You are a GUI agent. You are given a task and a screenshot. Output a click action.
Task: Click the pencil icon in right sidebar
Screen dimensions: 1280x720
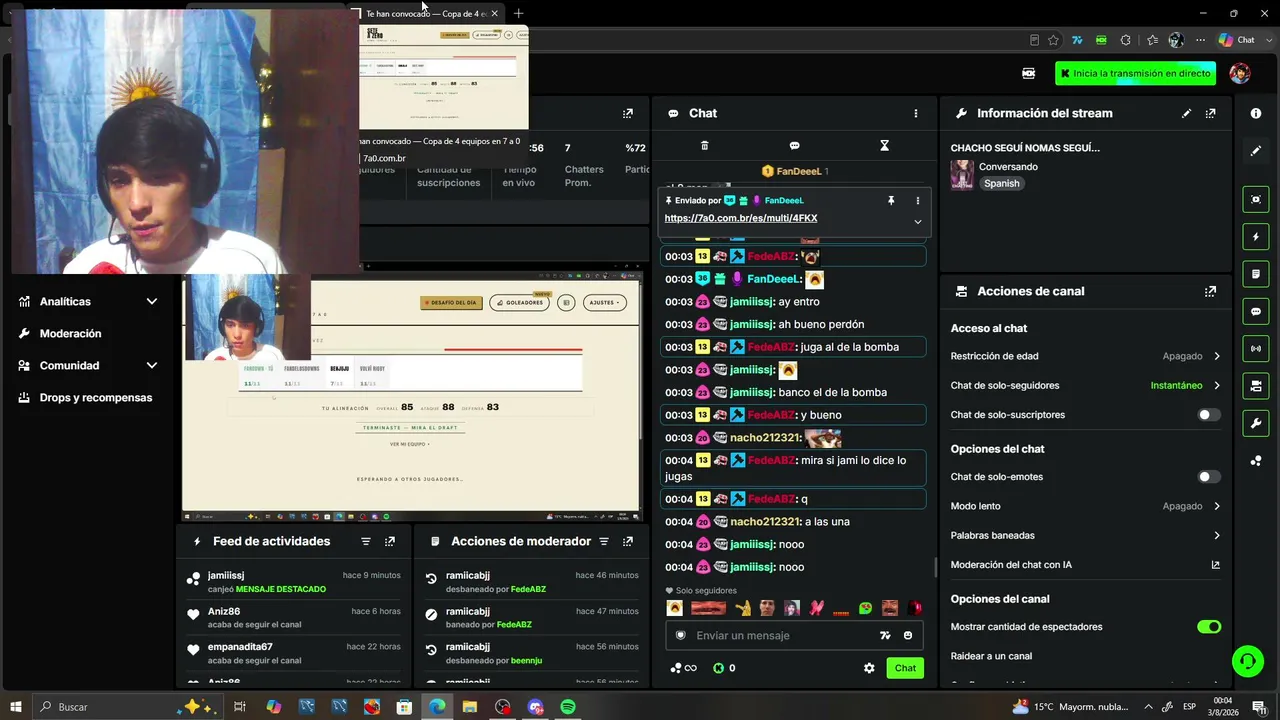pyautogui.click(x=1256, y=151)
